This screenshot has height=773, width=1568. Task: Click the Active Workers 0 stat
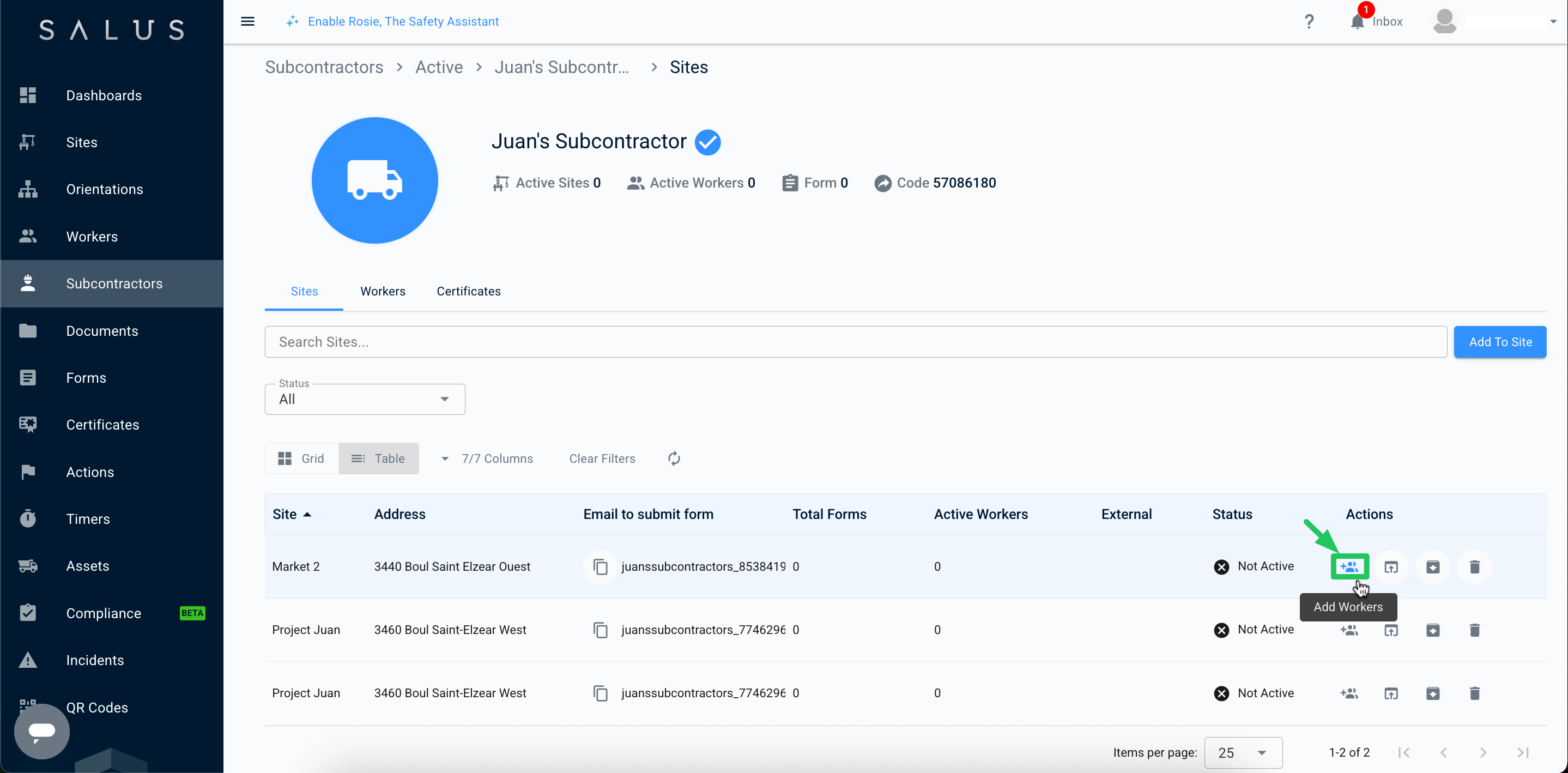tap(691, 183)
